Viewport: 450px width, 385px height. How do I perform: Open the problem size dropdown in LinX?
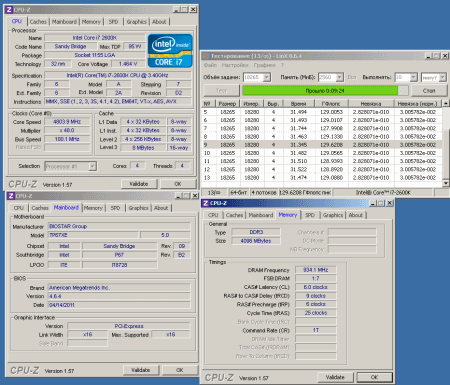[267, 77]
